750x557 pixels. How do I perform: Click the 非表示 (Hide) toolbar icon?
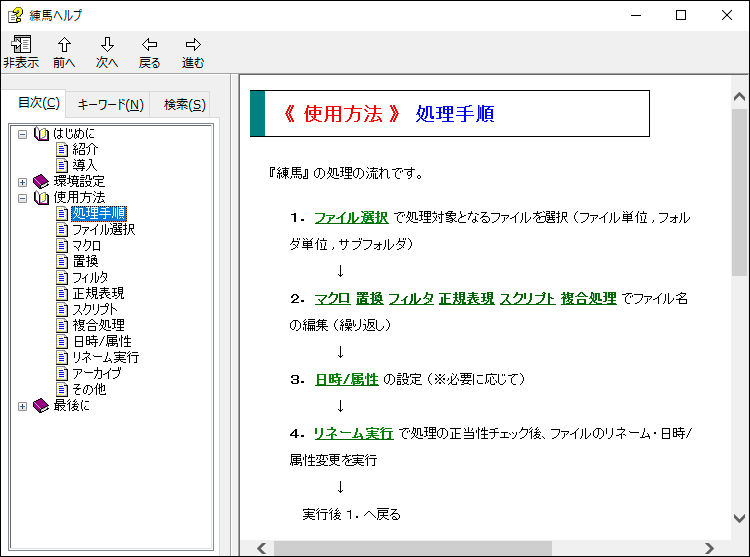coord(21,44)
